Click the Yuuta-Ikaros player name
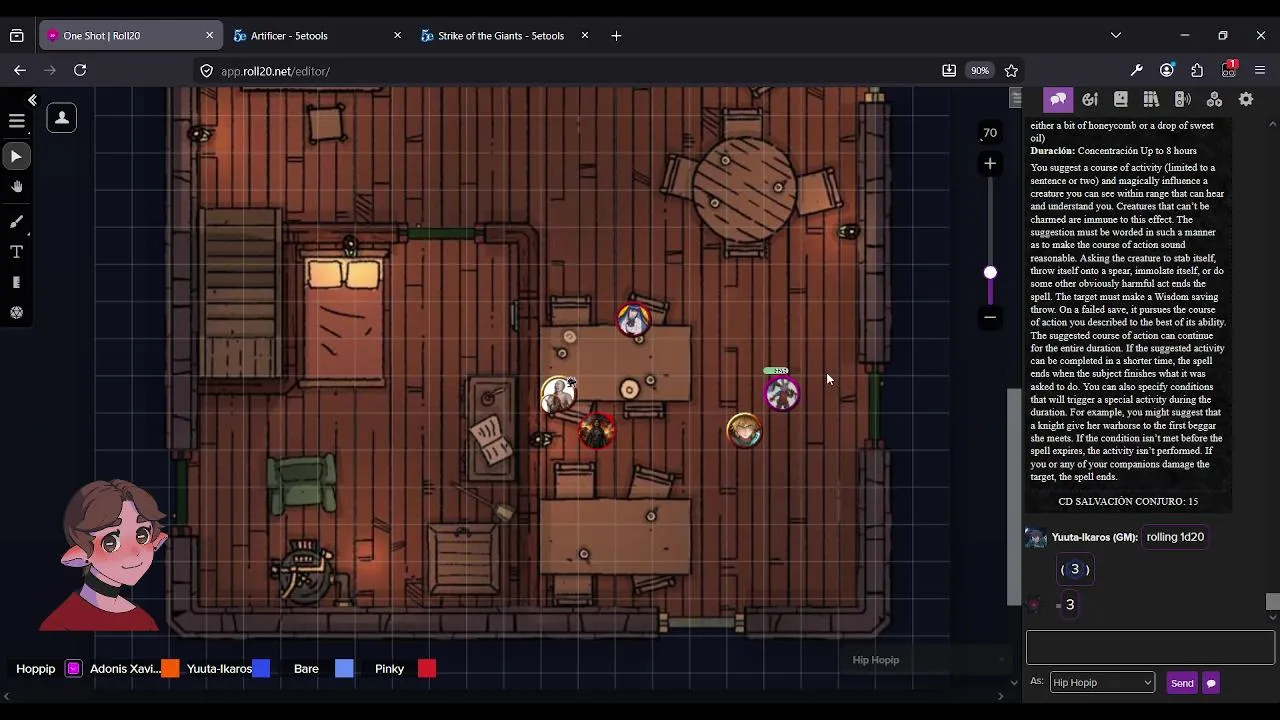The width and height of the screenshot is (1280, 720). tap(219, 669)
